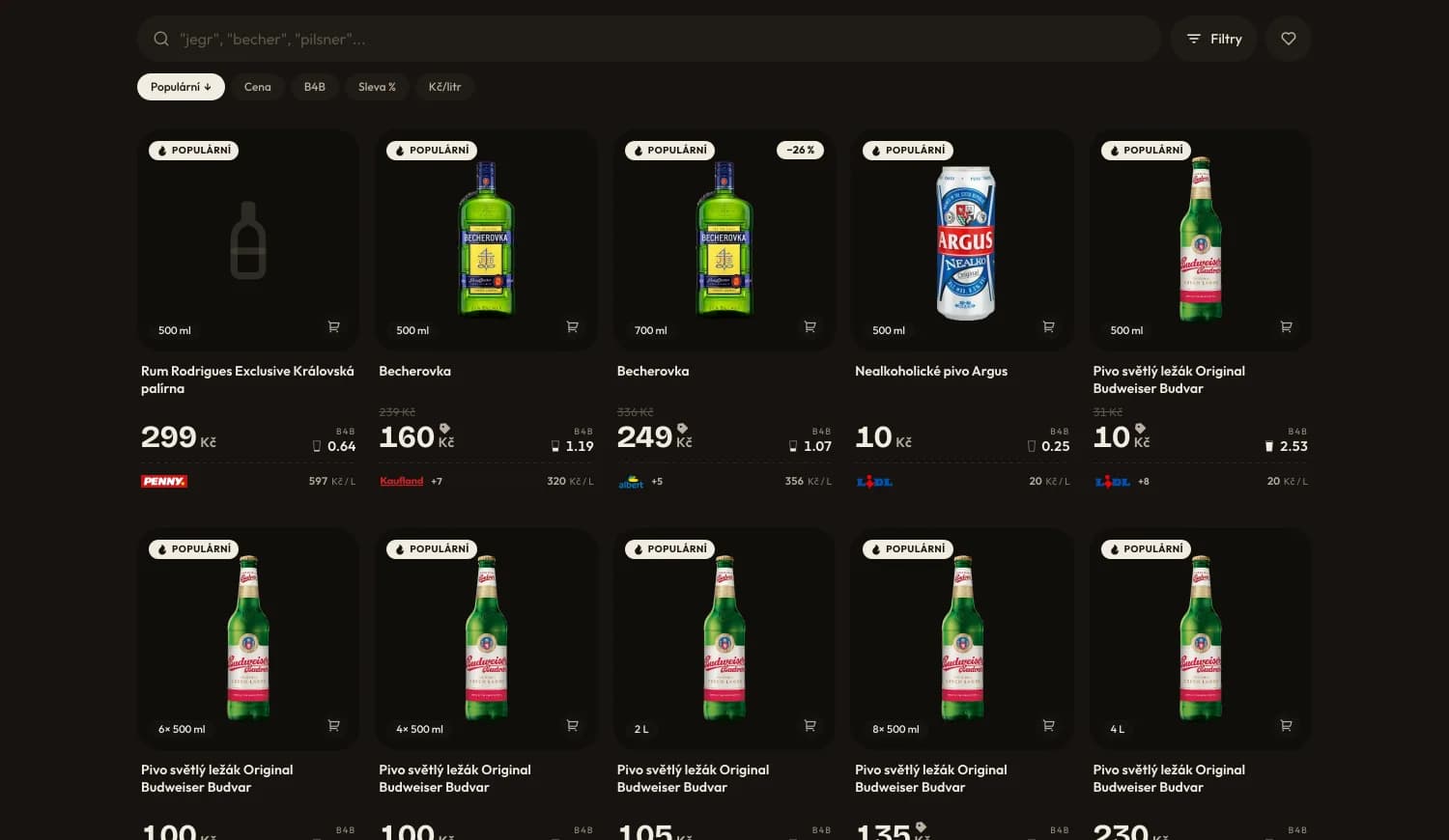Image resolution: width=1449 pixels, height=840 pixels.
Task: Focus the product search field
Action: (x=649, y=39)
